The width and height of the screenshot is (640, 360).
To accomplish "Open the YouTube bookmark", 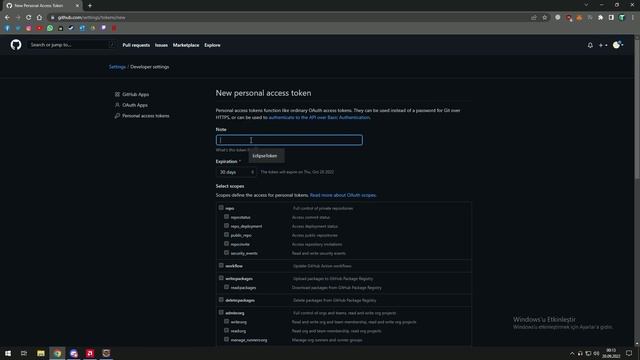I will click(x=39, y=28).
